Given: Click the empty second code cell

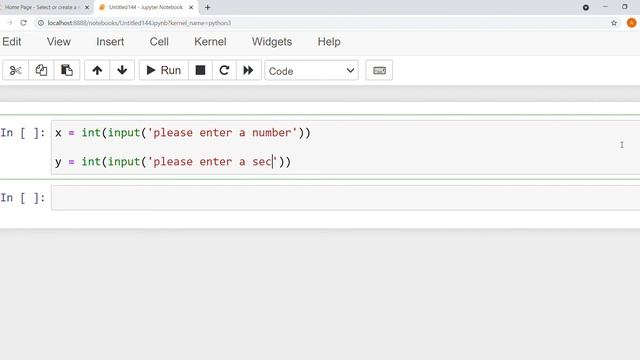Looking at the screenshot, I should (x=345, y=198).
